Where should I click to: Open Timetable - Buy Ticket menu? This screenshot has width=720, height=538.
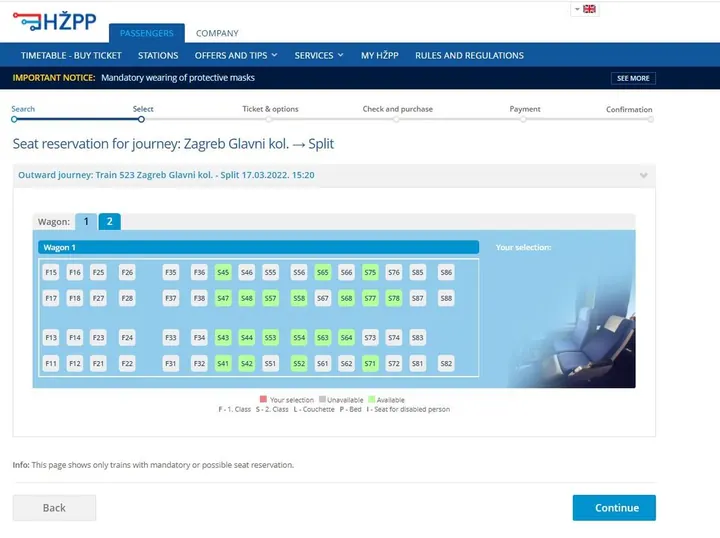[71, 56]
